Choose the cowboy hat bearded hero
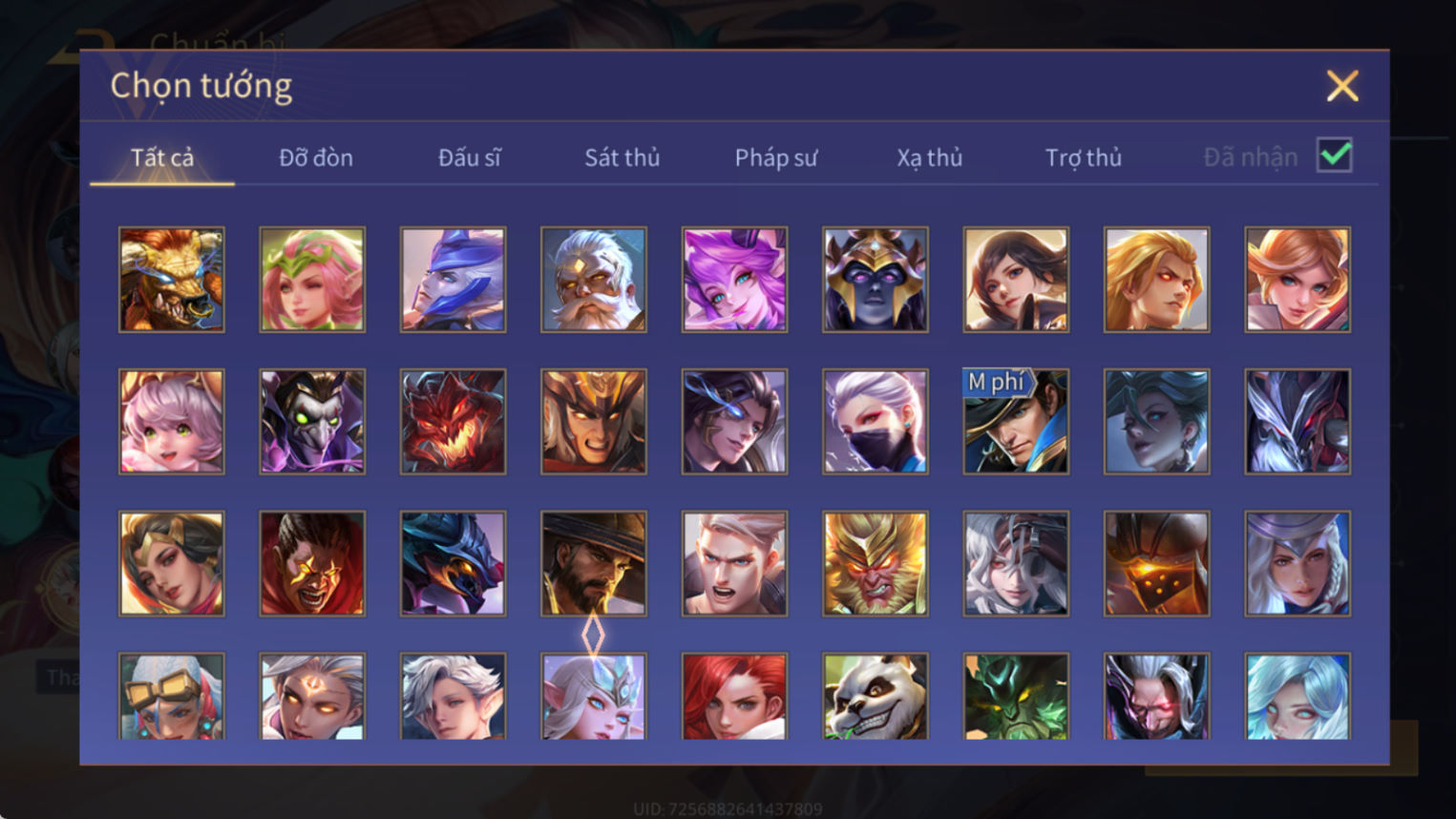Viewport: 1456px width, 819px height. tap(593, 563)
